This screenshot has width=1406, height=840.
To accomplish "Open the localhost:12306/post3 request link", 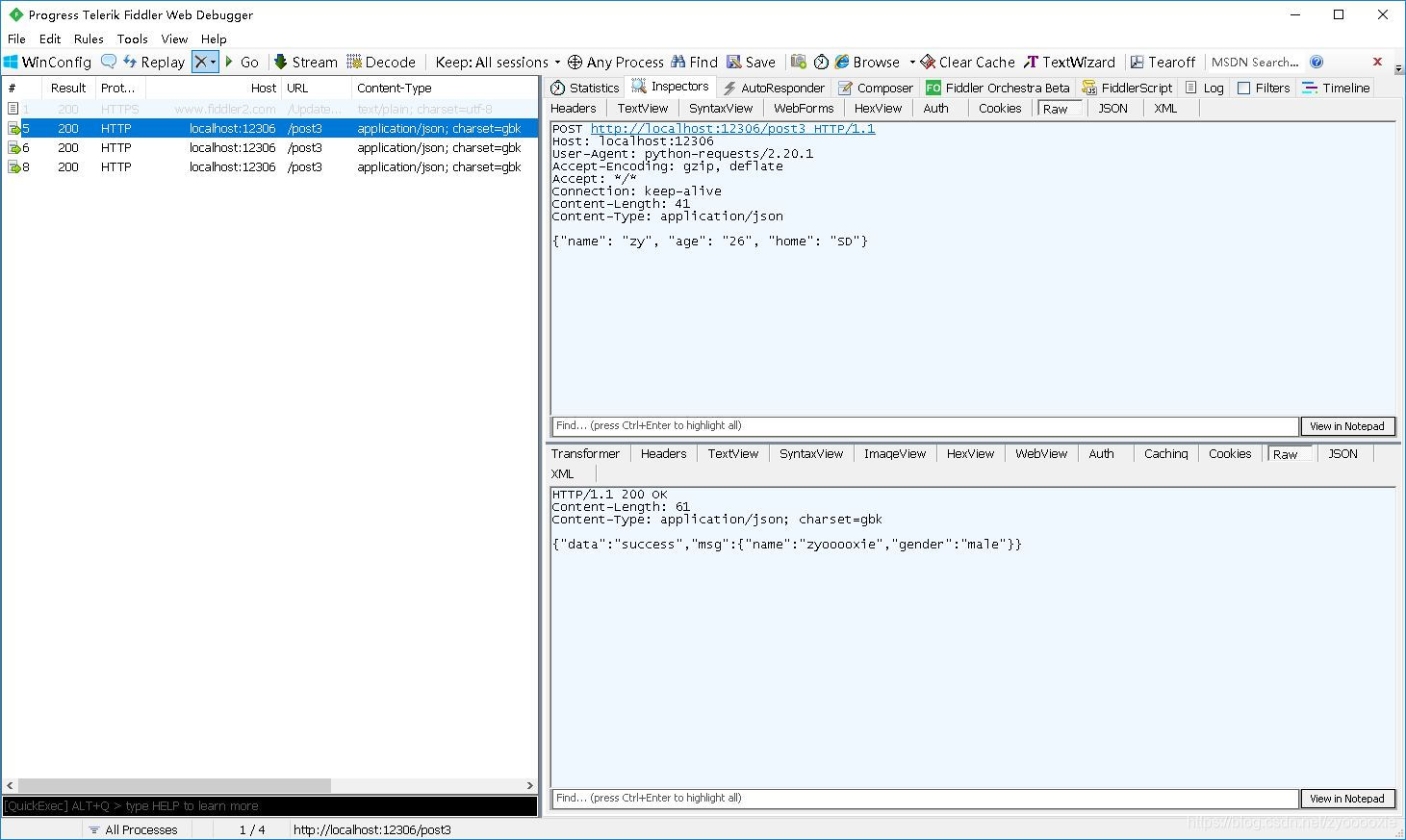I will point(732,128).
